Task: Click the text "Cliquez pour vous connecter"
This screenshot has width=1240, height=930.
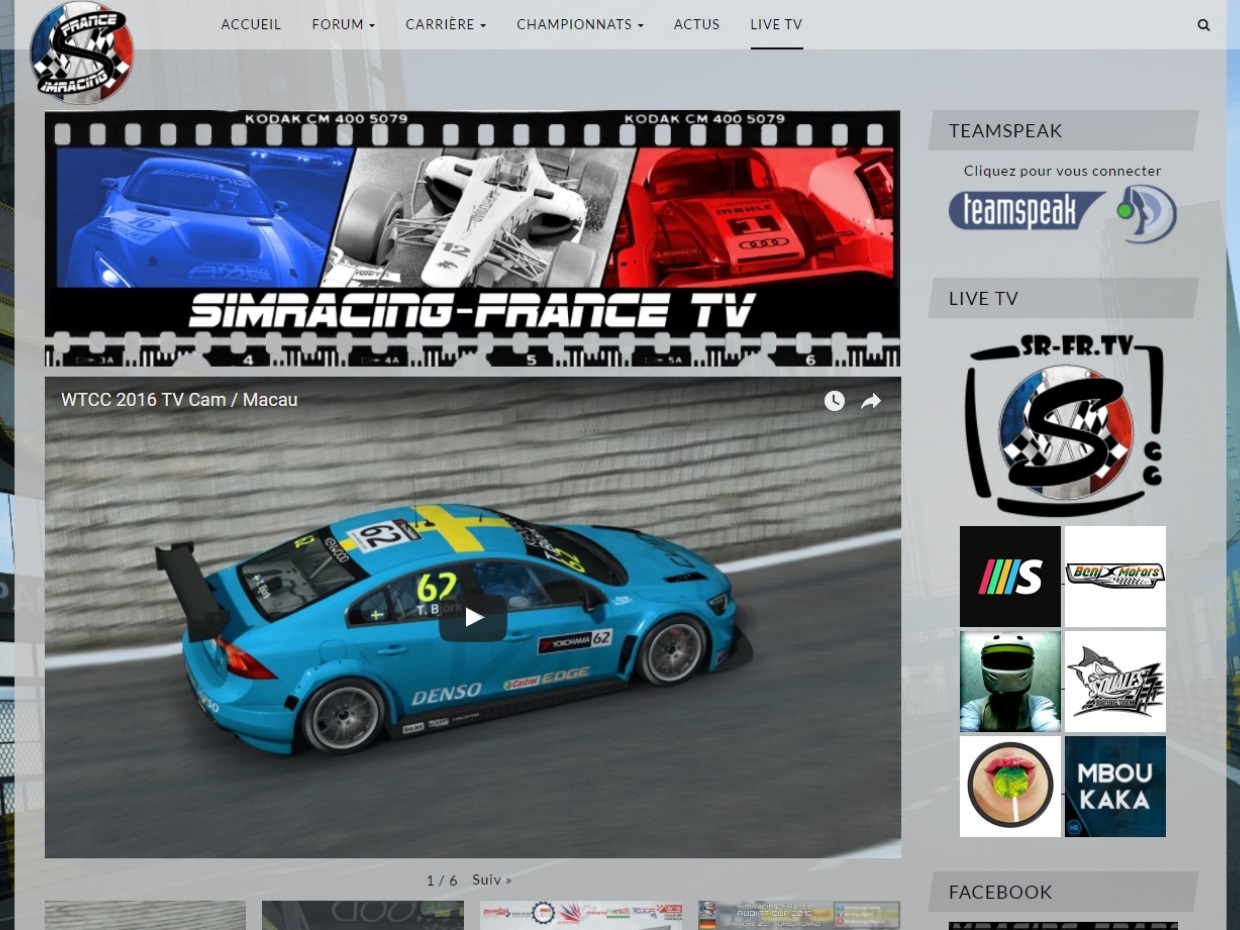Action: [1063, 171]
